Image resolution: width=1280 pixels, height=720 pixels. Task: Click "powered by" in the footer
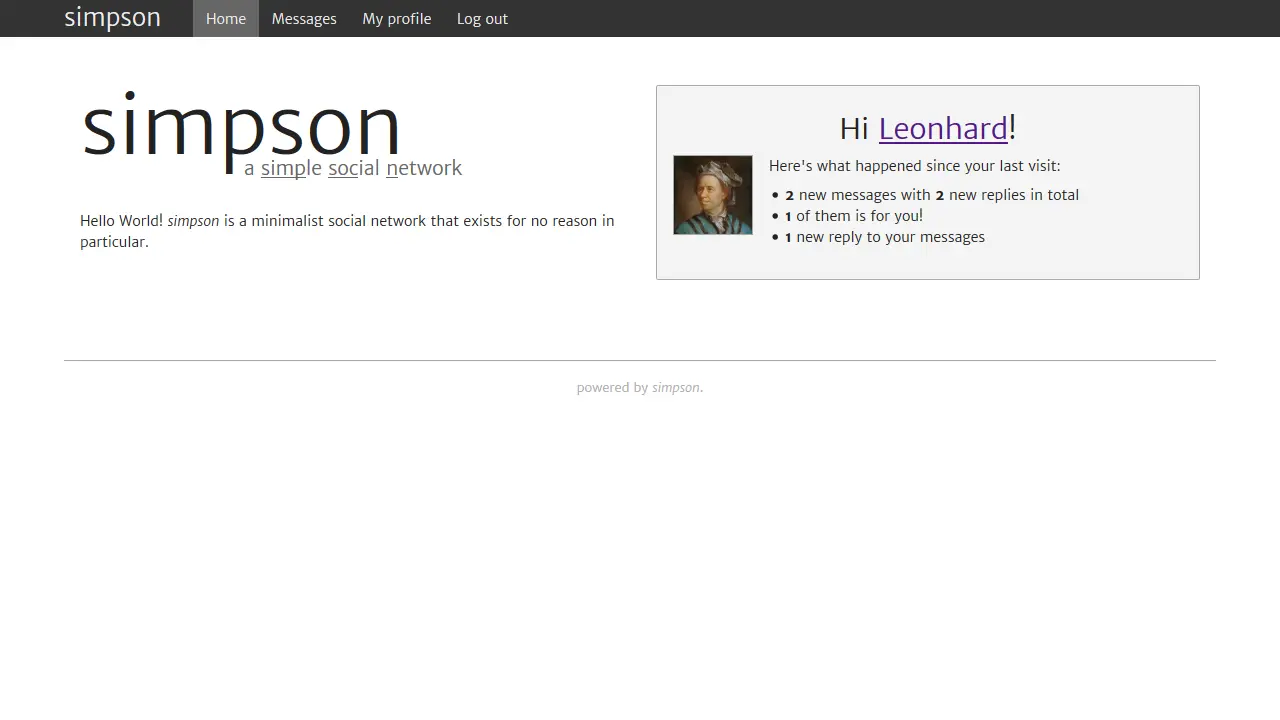(612, 388)
